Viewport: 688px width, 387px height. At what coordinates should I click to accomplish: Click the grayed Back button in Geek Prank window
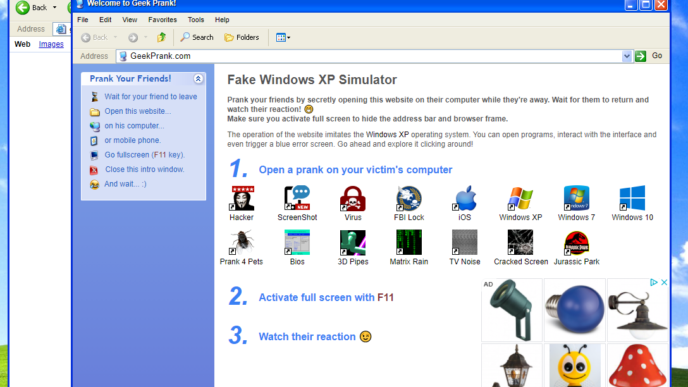[94, 37]
